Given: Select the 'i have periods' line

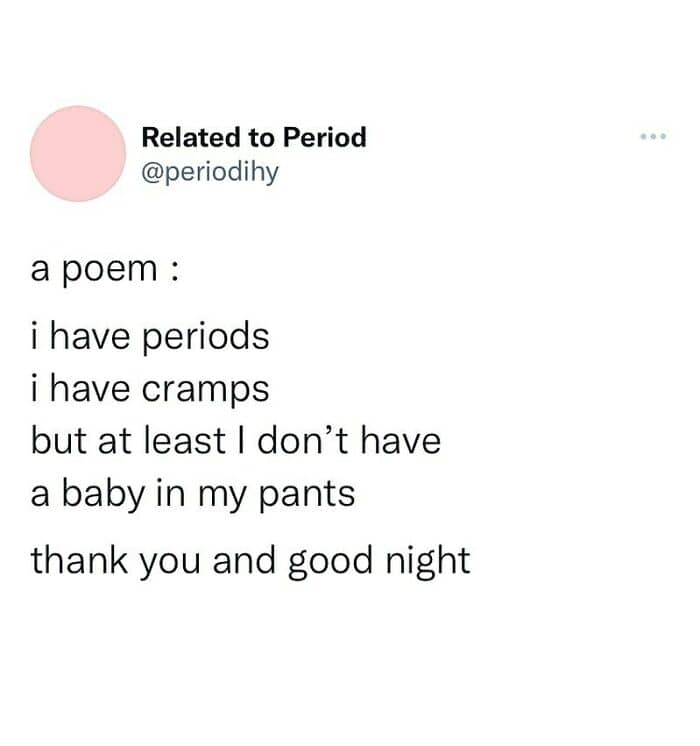Looking at the screenshot, I should click(150, 337).
